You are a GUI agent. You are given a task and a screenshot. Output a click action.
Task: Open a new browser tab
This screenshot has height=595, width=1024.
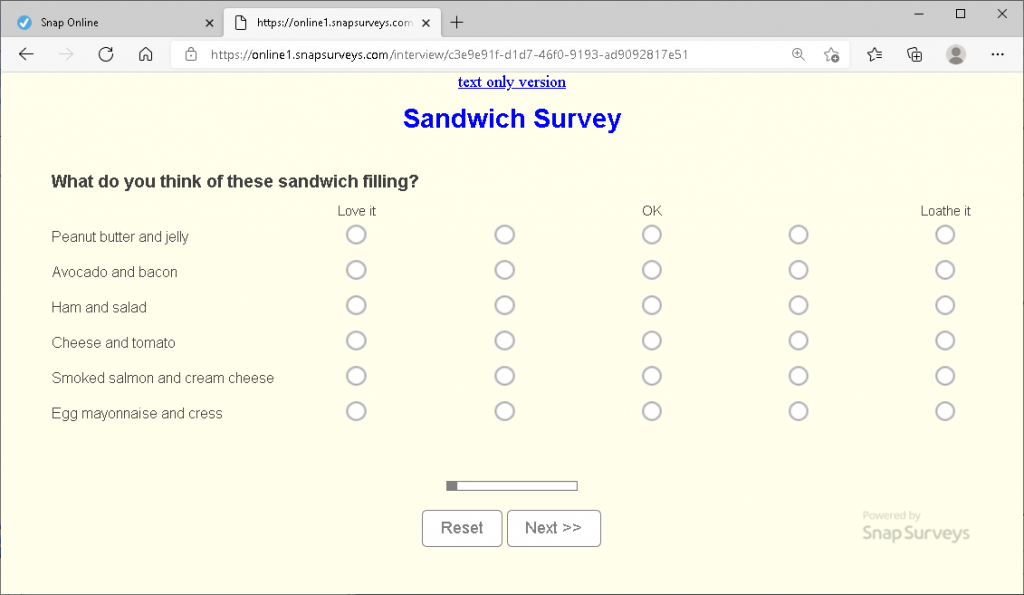pyautogui.click(x=456, y=20)
